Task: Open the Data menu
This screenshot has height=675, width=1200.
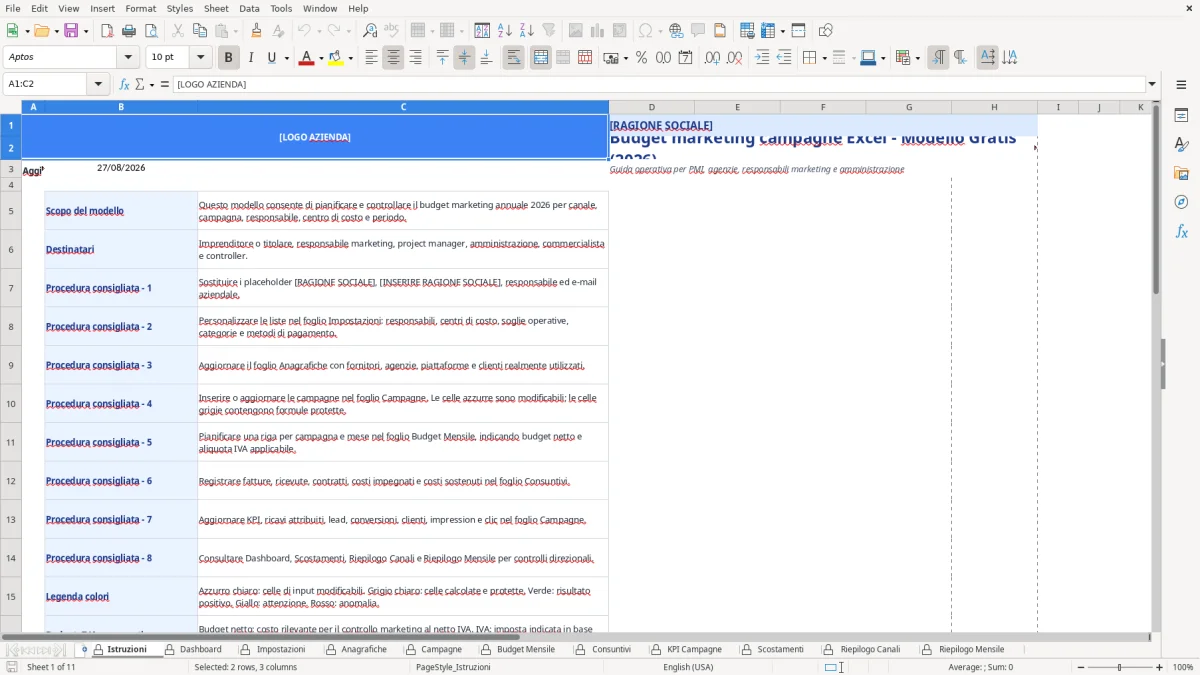Action: (249, 8)
